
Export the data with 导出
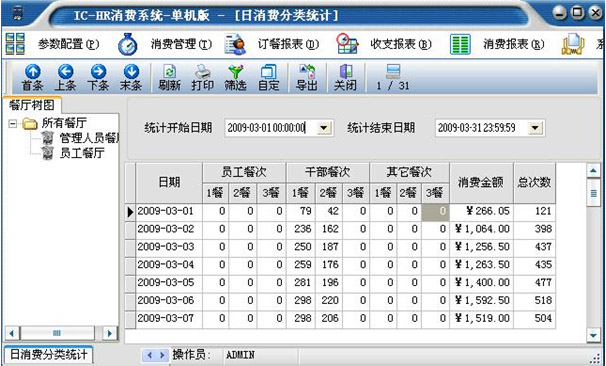point(306,77)
